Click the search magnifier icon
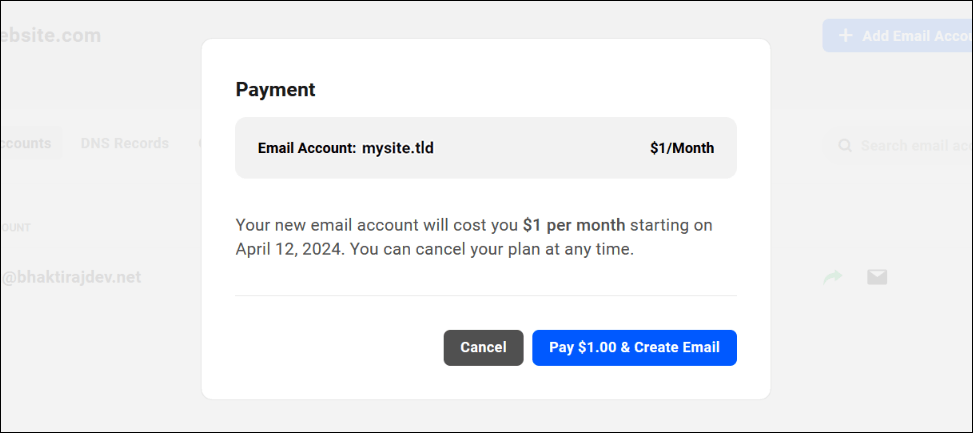The width and height of the screenshot is (973, 433). (845, 146)
